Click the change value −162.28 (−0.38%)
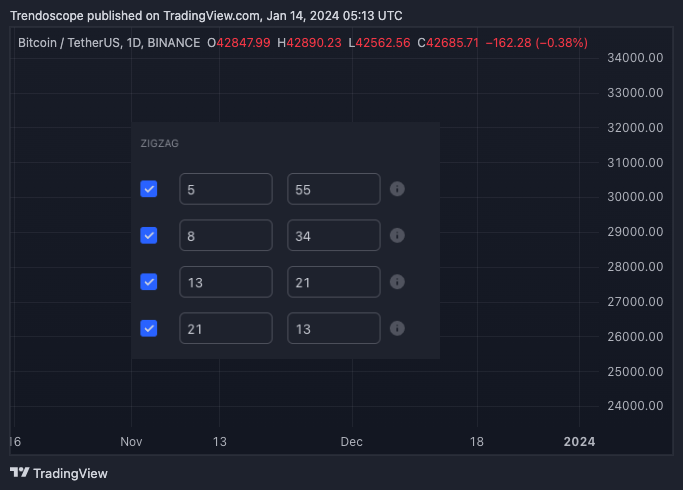This screenshot has width=683, height=490. [537, 43]
